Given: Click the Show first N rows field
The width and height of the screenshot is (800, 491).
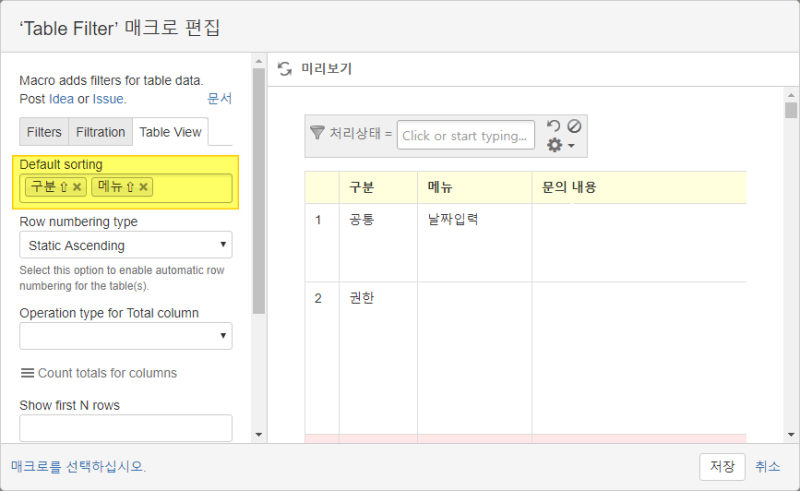Looking at the screenshot, I should pos(126,428).
